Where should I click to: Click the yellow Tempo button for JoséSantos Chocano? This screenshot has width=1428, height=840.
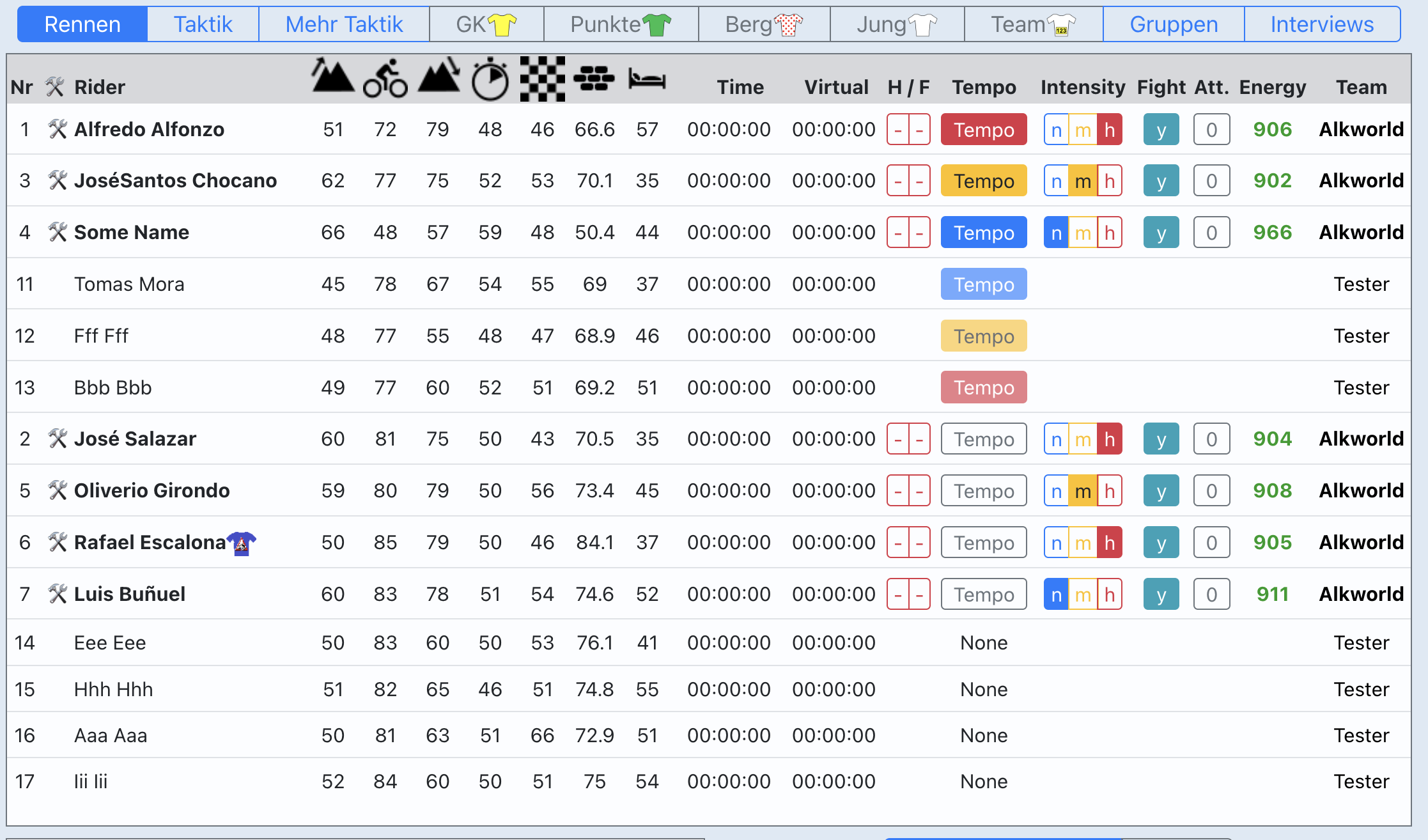984,181
